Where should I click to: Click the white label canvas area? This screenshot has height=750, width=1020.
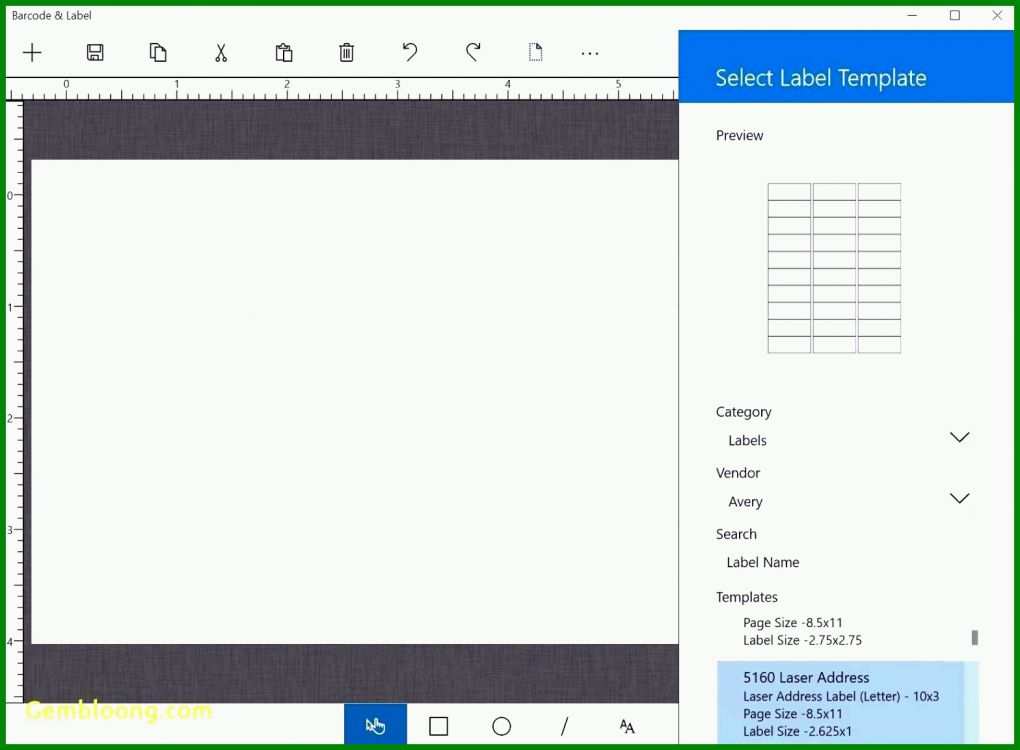(x=355, y=401)
